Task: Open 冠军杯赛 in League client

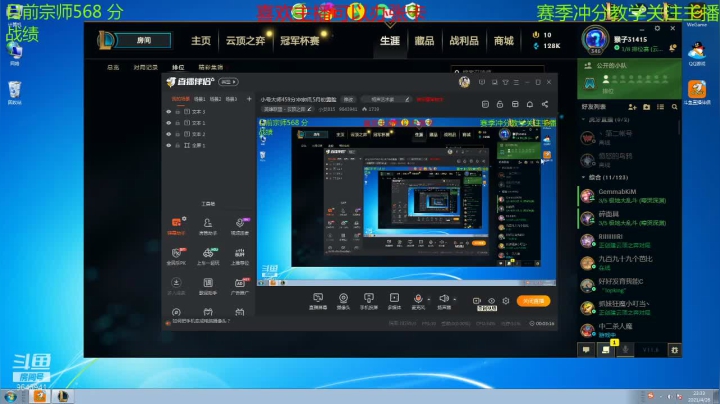Action: [x=299, y=41]
